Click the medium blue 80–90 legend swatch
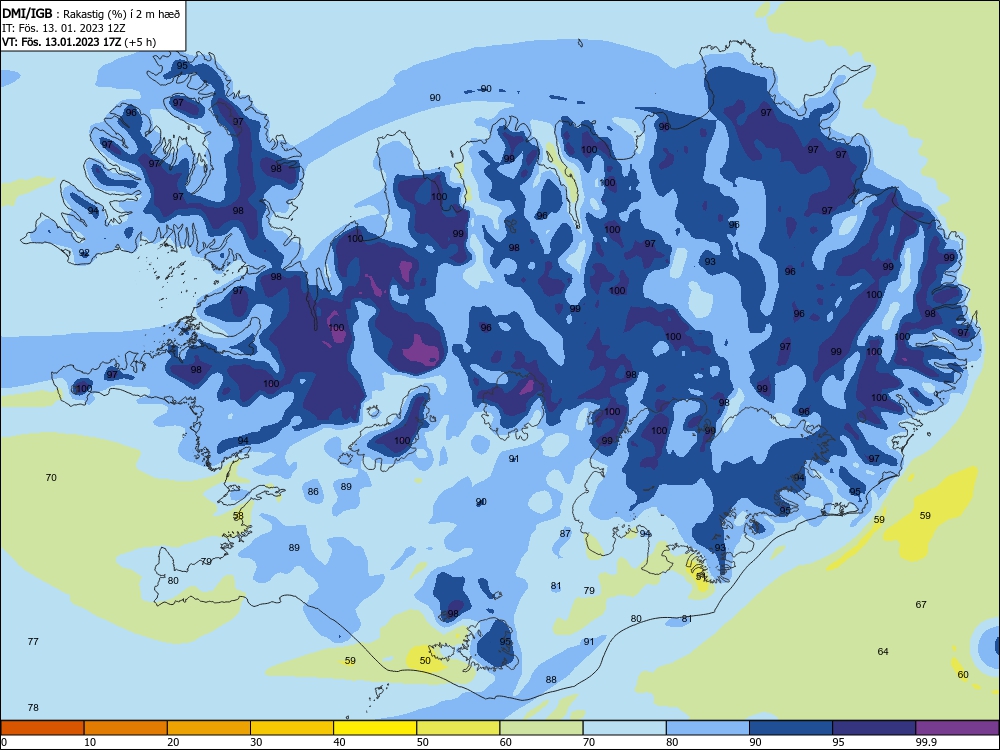This screenshot has width=1000, height=750. [708, 728]
